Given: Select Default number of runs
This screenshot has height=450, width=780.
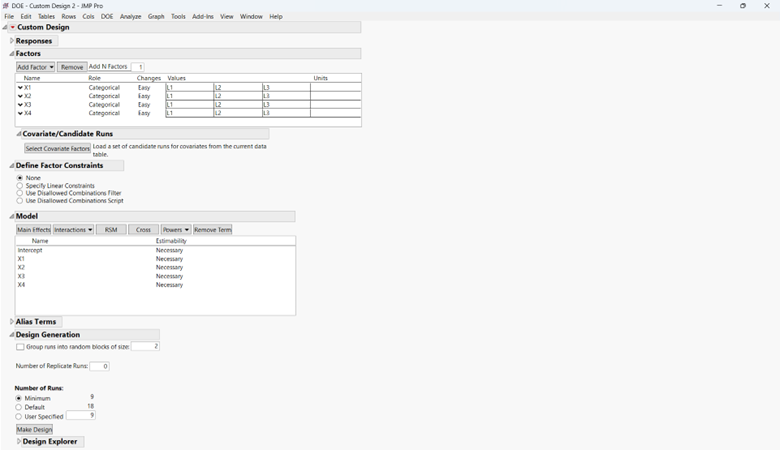Looking at the screenshot, I should click(x=19, y=407).
